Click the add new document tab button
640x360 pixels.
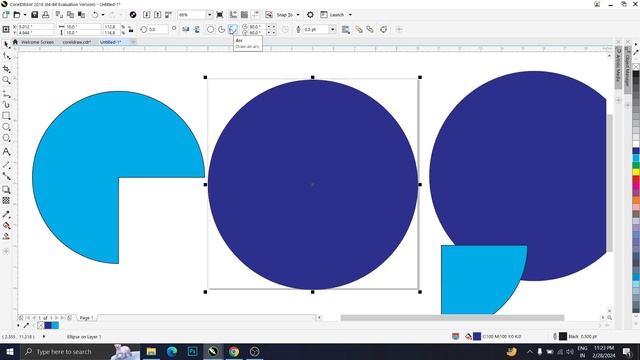pos(133,42)
